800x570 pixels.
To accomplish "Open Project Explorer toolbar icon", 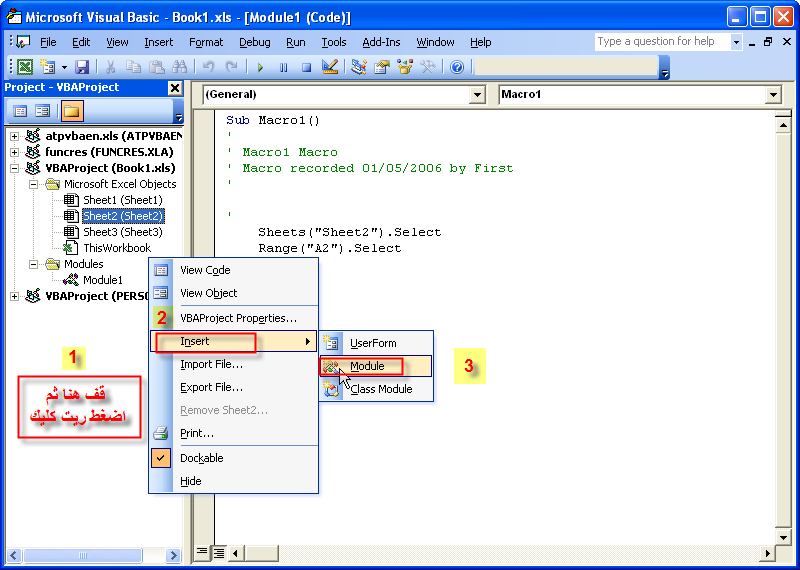I will (x=359, y=67).
